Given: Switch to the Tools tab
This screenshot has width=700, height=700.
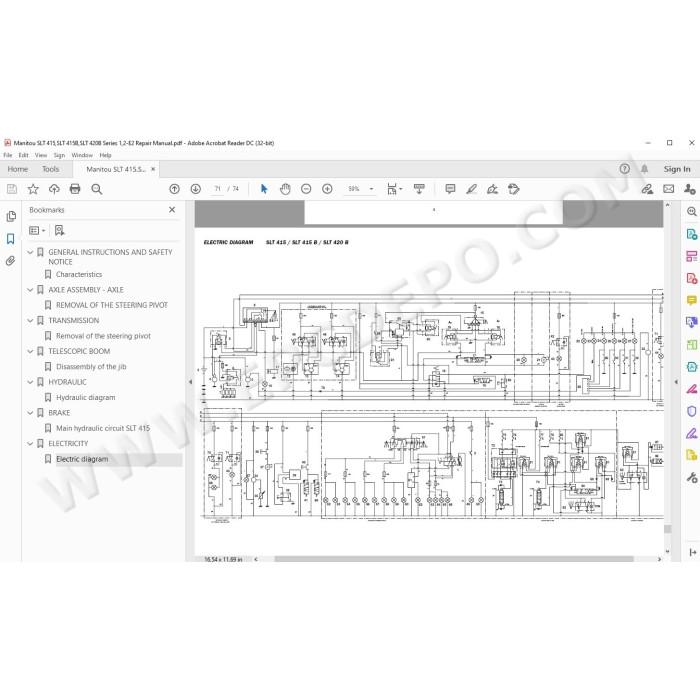Looking at the screenshot, I should [x=50, y=169].
